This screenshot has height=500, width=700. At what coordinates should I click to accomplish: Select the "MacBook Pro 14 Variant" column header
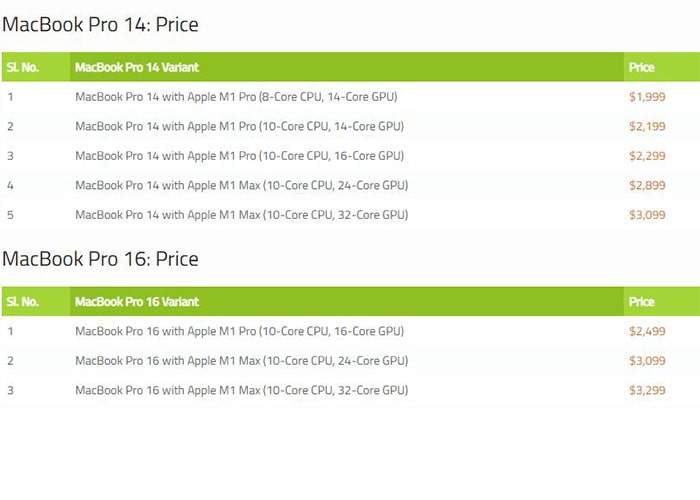[x=136, y=68]
